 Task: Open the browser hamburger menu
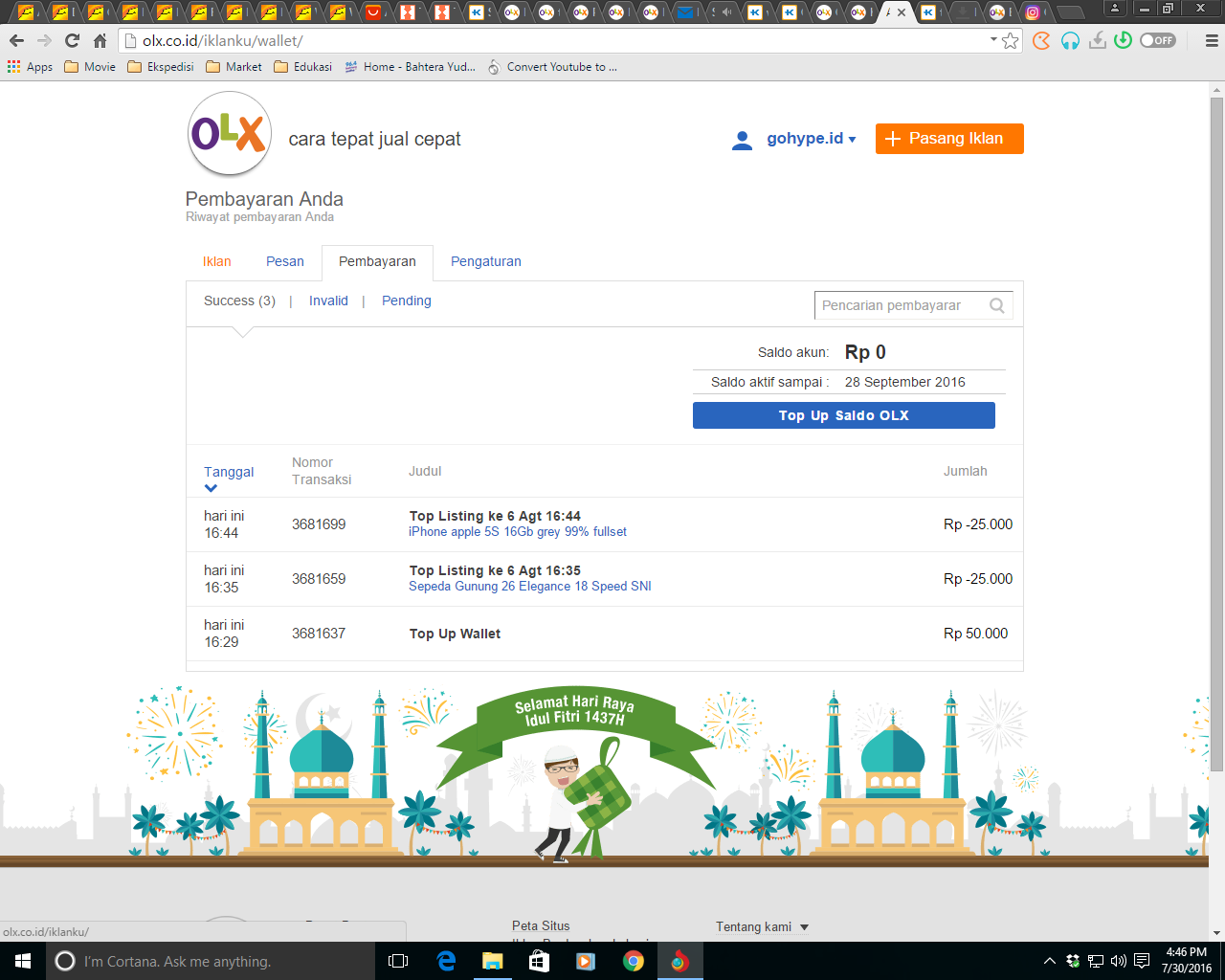1211,41
